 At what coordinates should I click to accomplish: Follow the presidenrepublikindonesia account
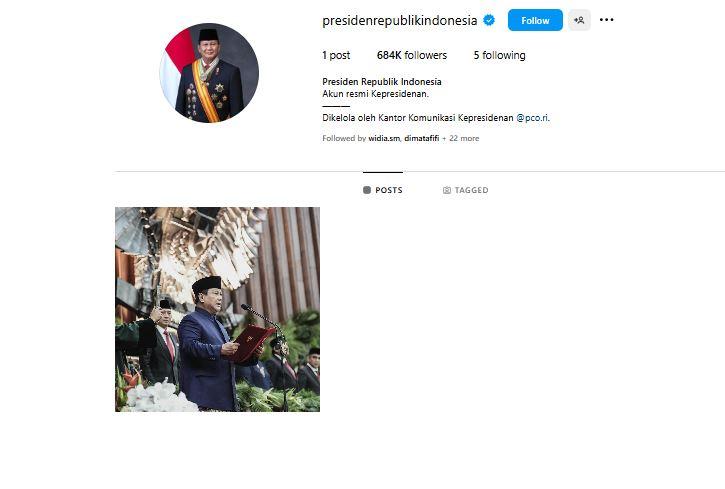(x=535, y=20)
